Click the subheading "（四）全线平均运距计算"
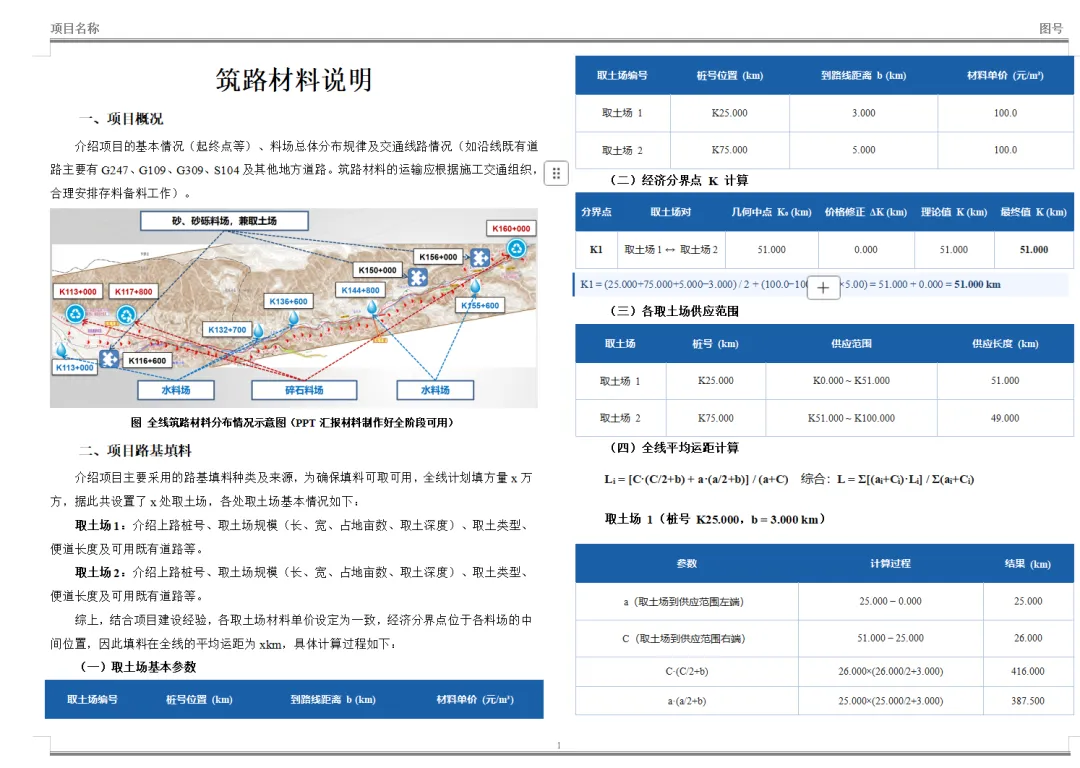This screenshot has height=768, width=1080. click(x=672, y=448)
